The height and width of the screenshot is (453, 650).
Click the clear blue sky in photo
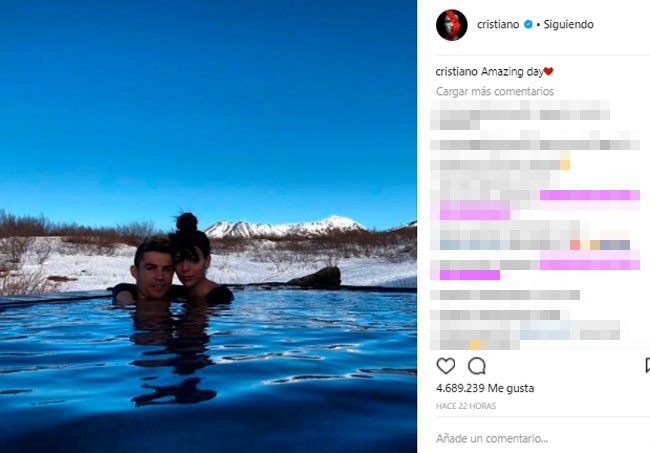click(x=207, y=104)
